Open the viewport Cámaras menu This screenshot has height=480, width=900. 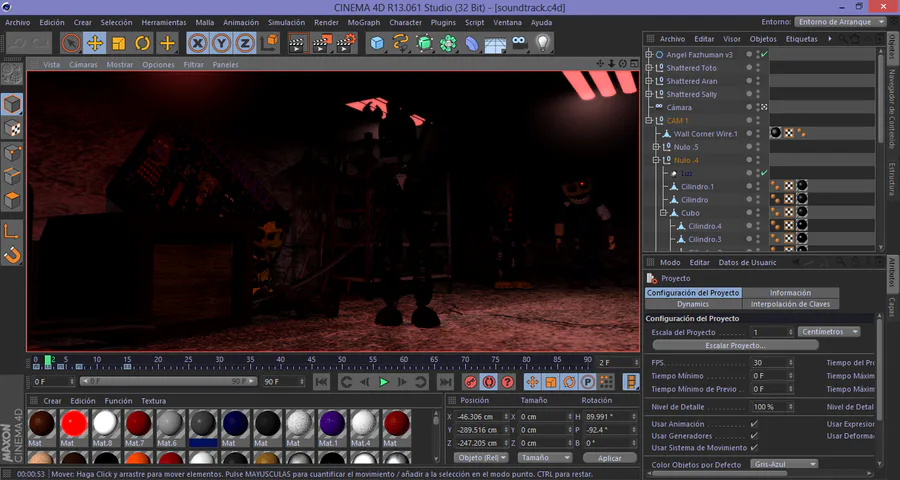(83, 65)
